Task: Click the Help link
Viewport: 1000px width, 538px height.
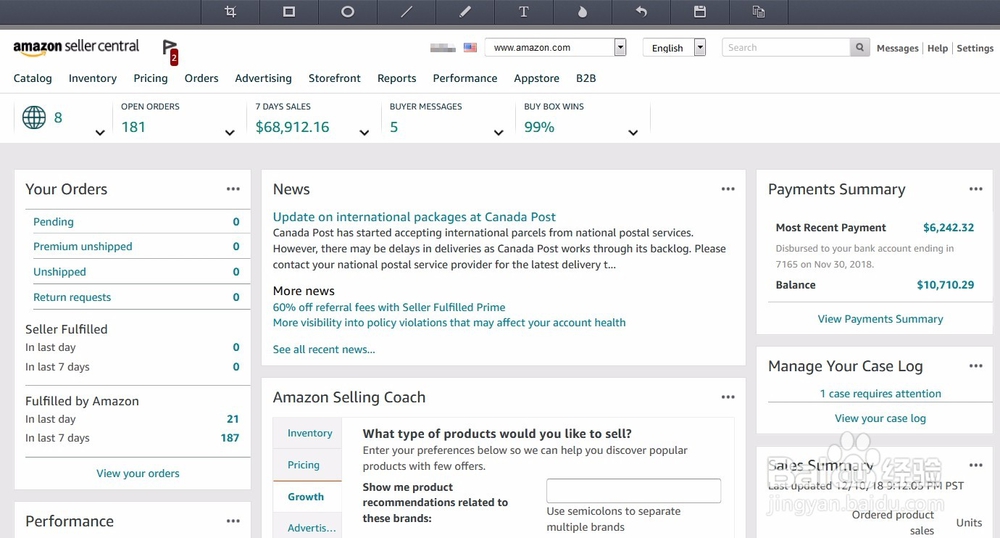Action: pyautogui.click(x=938, y=48)
